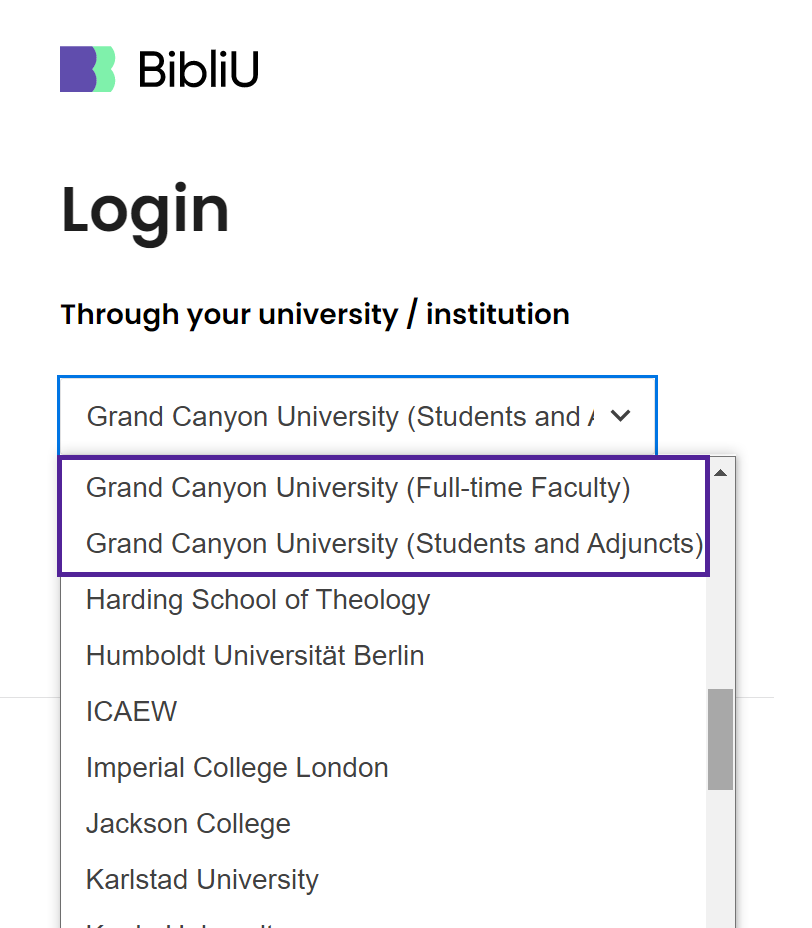Click the BibliU wordmark text
812x928 pixels.
[x=198, y=70]
